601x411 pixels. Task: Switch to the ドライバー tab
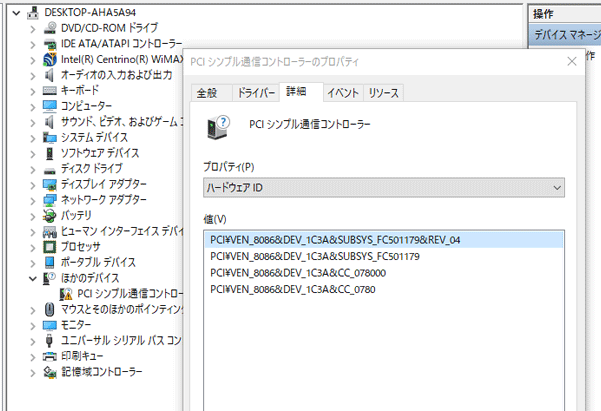tap(255, 93)
